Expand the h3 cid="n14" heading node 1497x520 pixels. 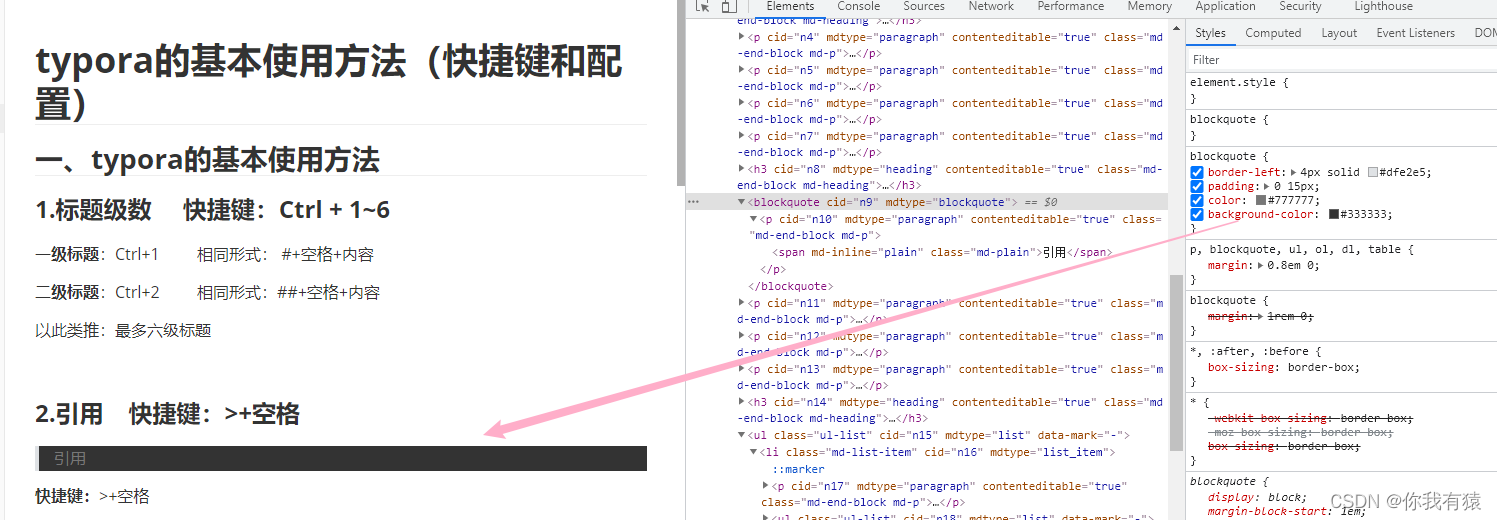click(x=742, y=402)
